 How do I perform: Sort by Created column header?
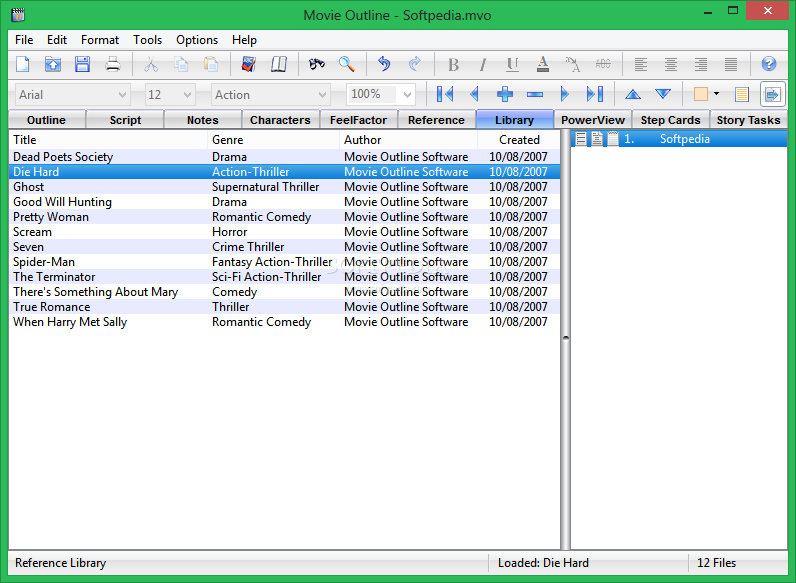coord(519,140)
